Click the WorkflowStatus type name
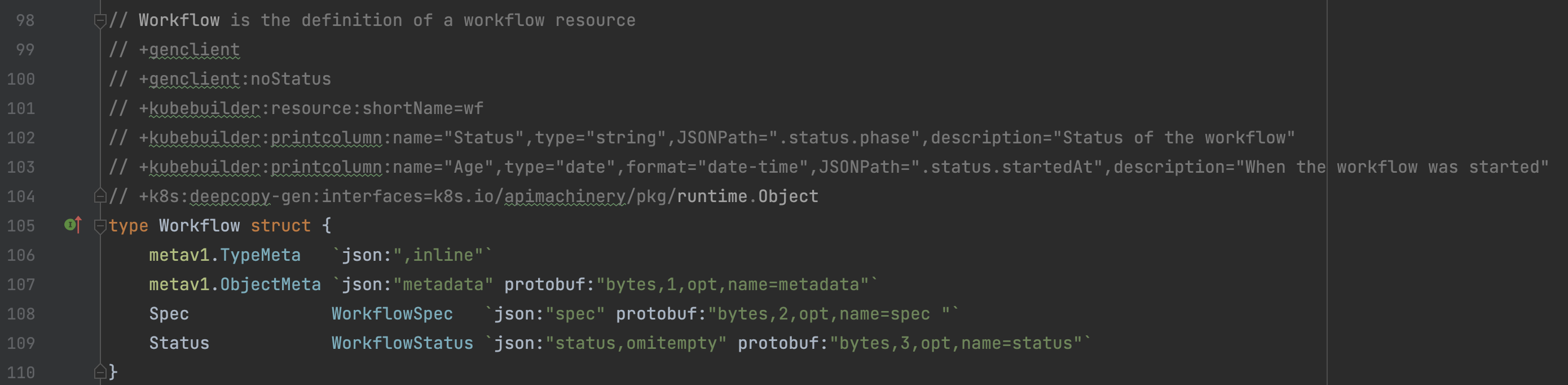Screen dimensions: 1568x385 (x=402, y=343)
